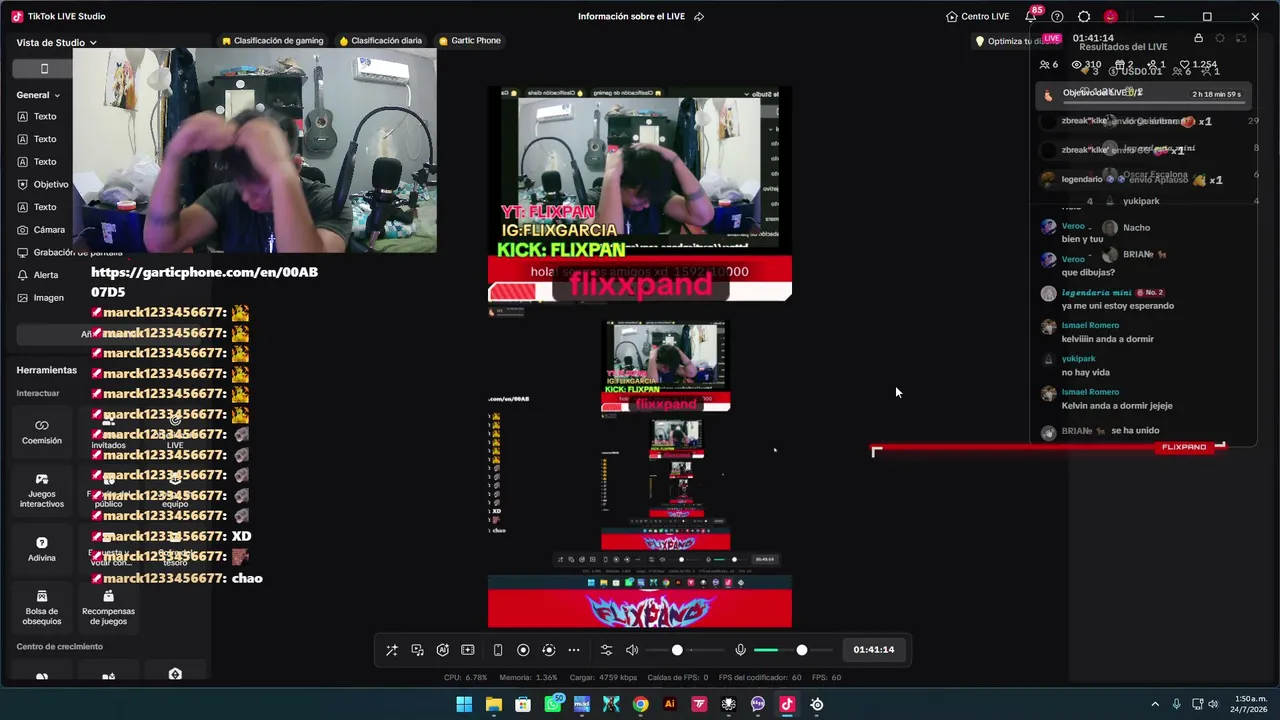Open notifications bell with 85 badge

pyautogui.click(x=1031, y=16)
